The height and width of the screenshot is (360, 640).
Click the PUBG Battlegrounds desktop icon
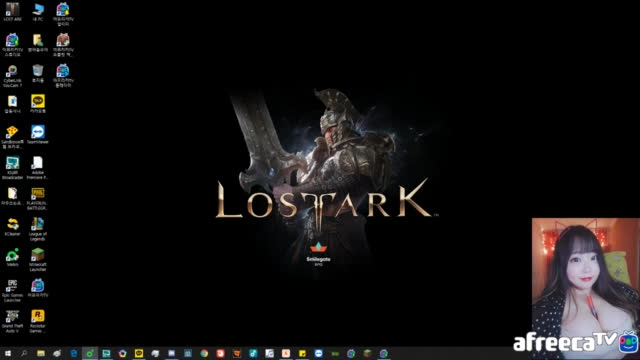pos(38,199)
